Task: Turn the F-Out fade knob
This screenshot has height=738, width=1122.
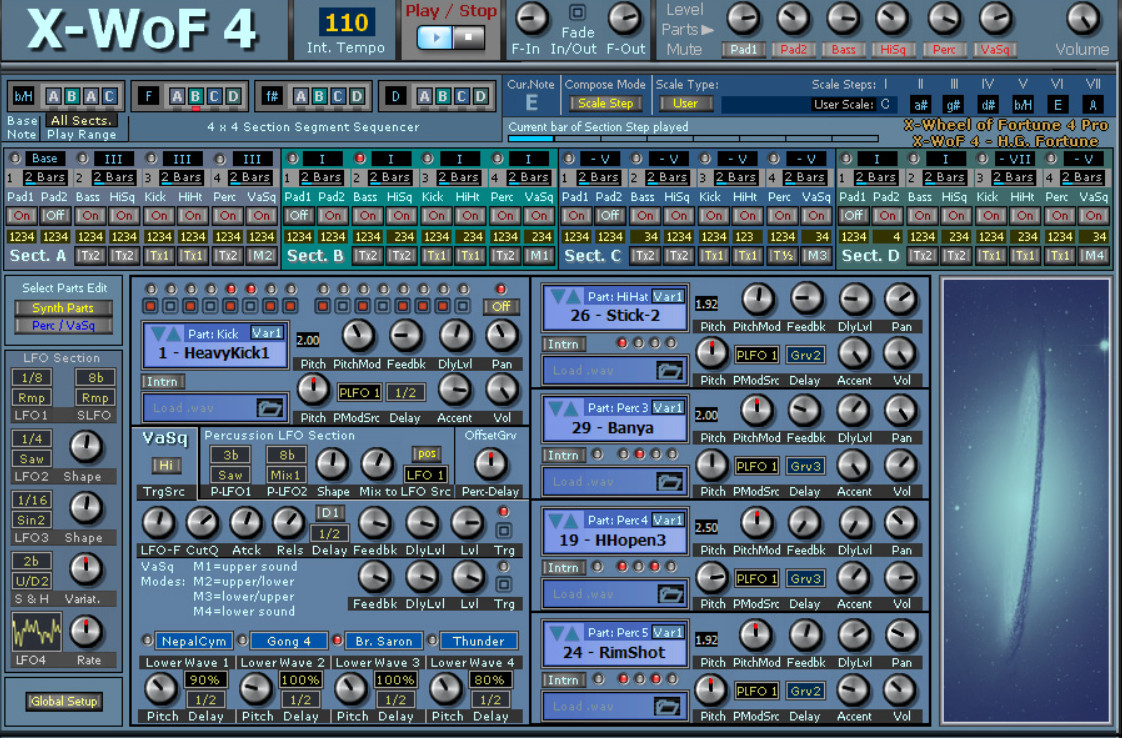Action: click(624, 19)
